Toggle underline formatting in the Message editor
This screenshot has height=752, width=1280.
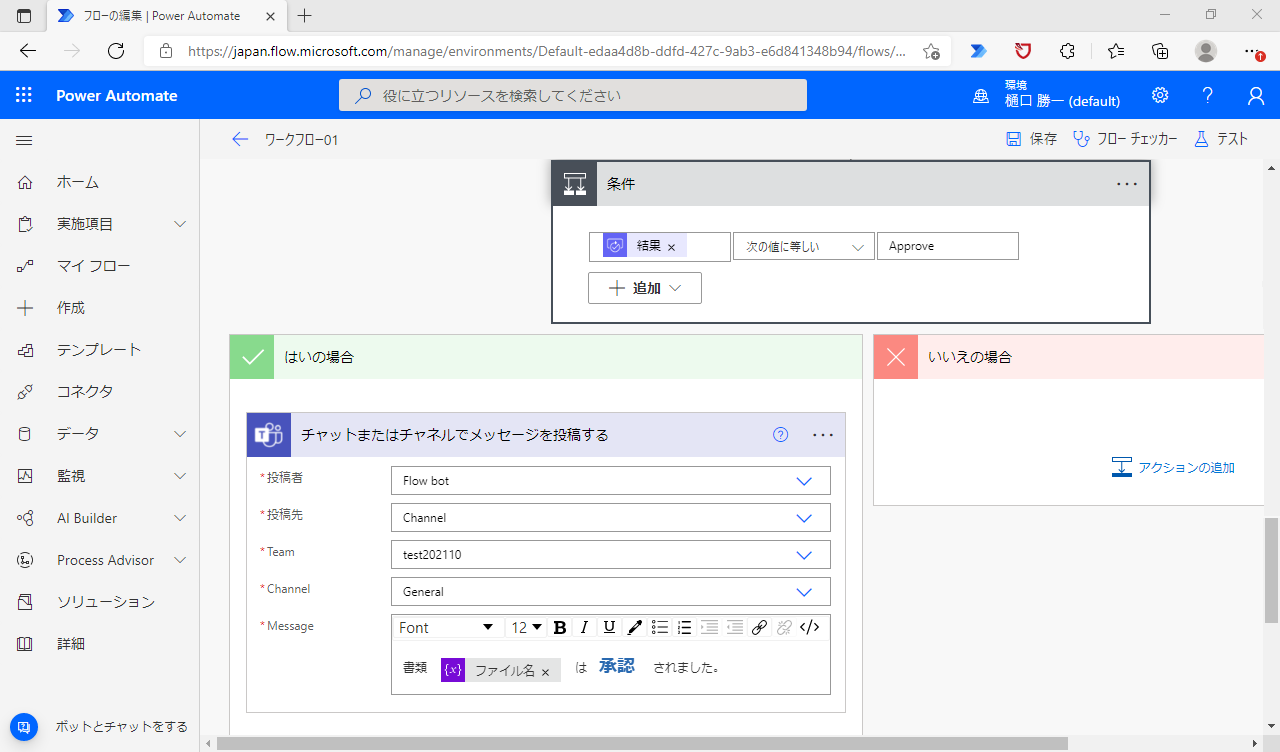pyautogui.click(x=609, y=627)
